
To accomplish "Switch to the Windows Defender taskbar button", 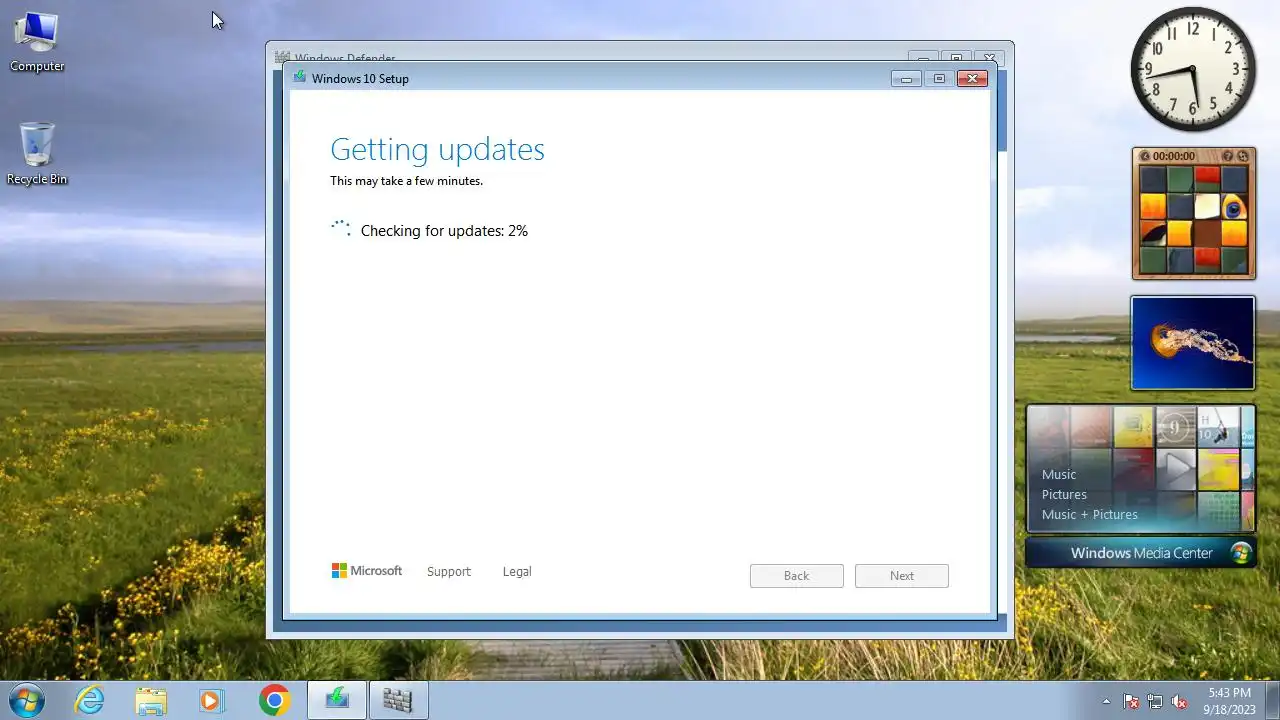I will 398,700.
